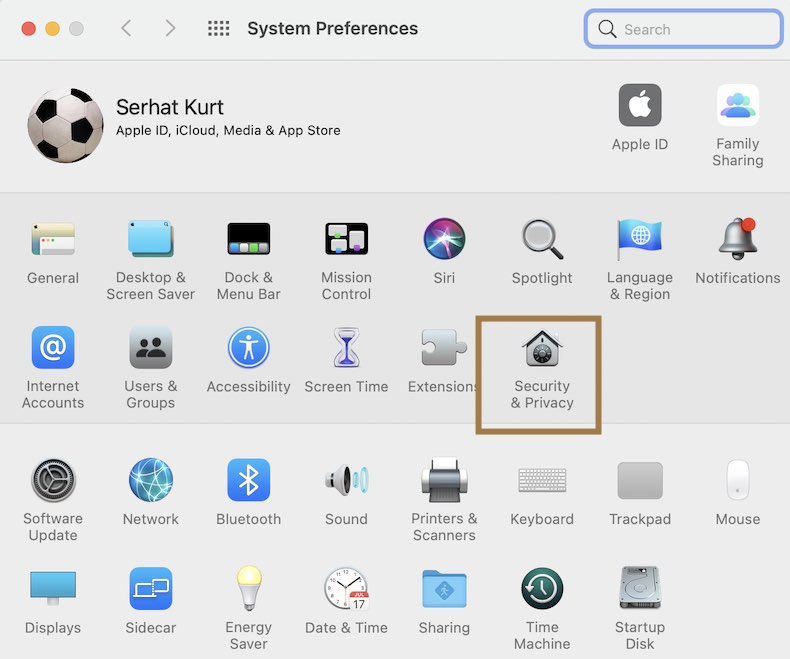Open Apple ID settings icon

point(640,105)
